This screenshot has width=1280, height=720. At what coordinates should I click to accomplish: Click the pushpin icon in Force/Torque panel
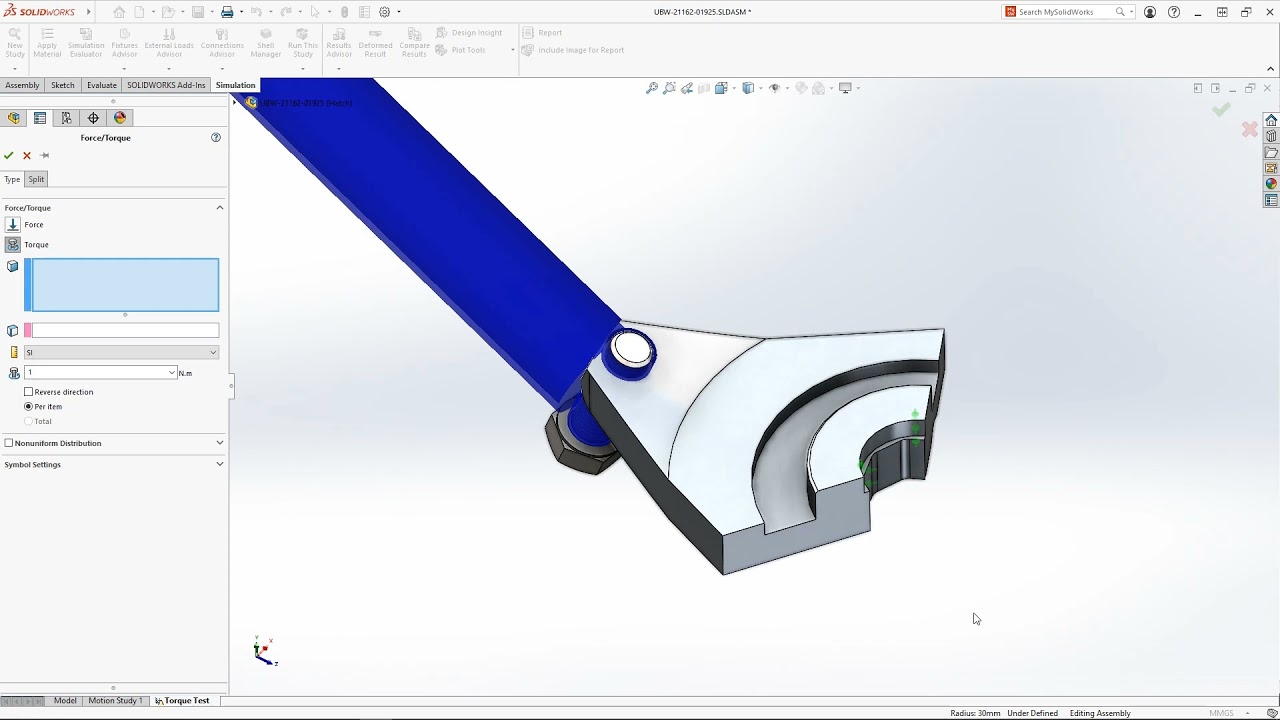[44, 155]
